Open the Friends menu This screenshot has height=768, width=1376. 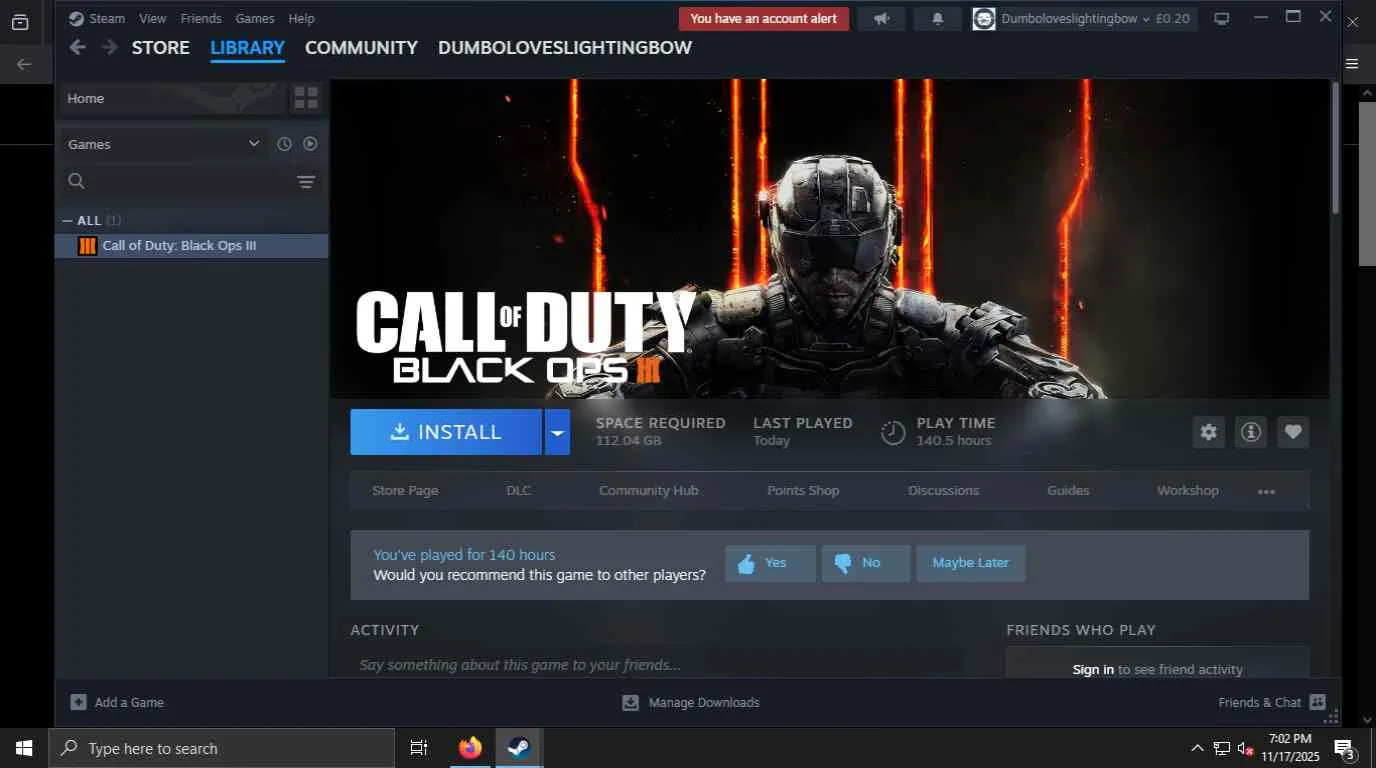coord(201,18)
